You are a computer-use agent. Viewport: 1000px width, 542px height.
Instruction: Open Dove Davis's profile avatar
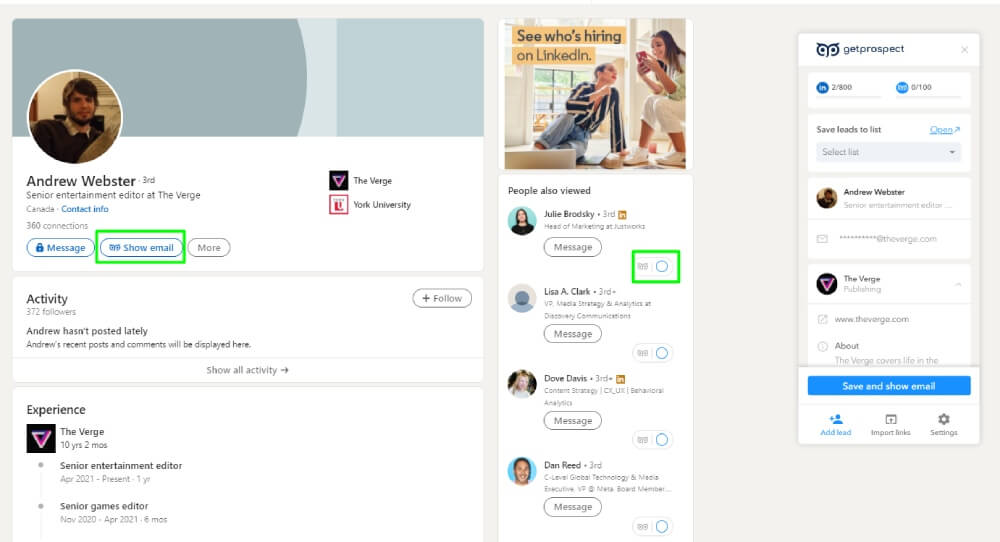[522, 384]
